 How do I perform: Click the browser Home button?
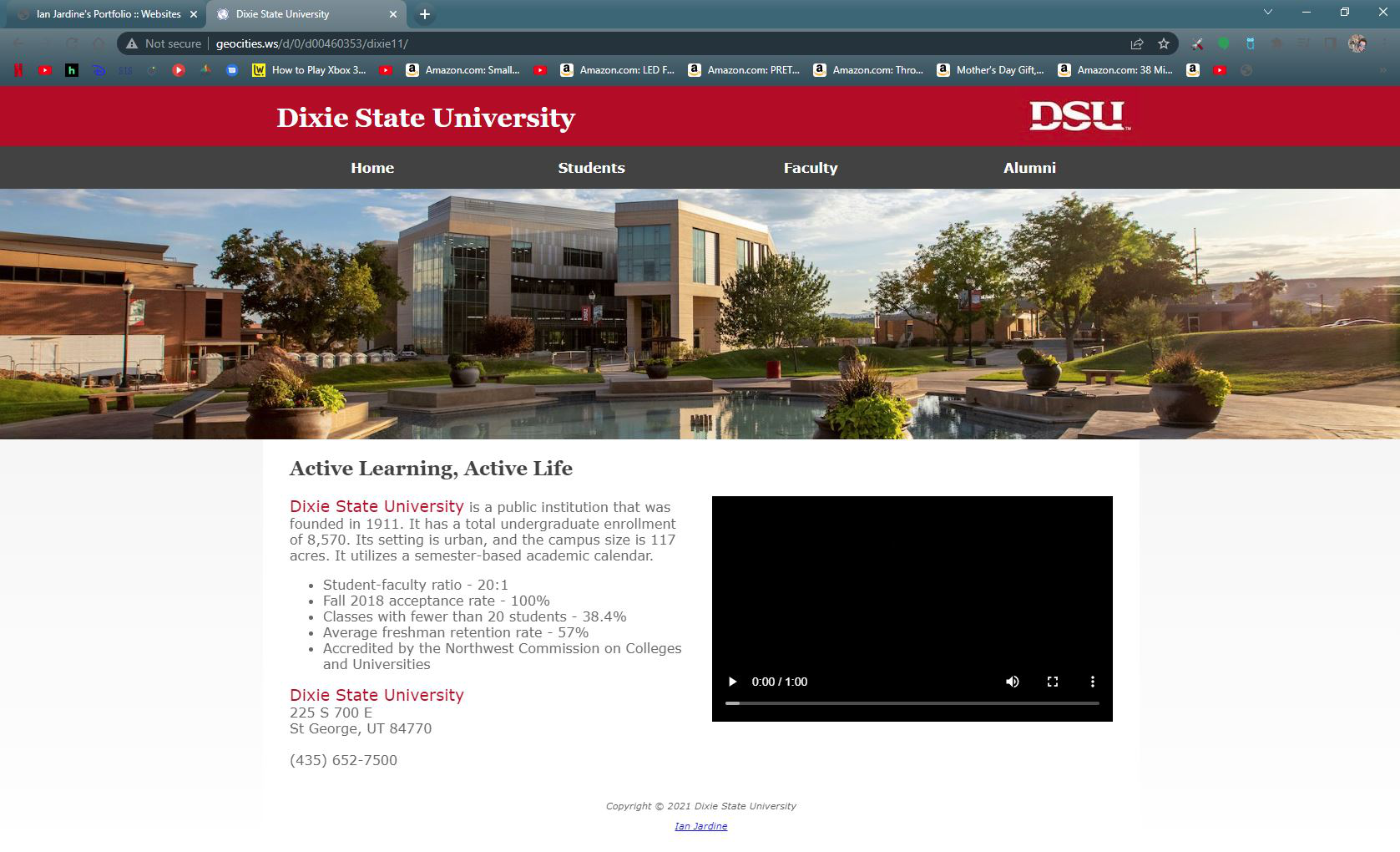(99, 43)
